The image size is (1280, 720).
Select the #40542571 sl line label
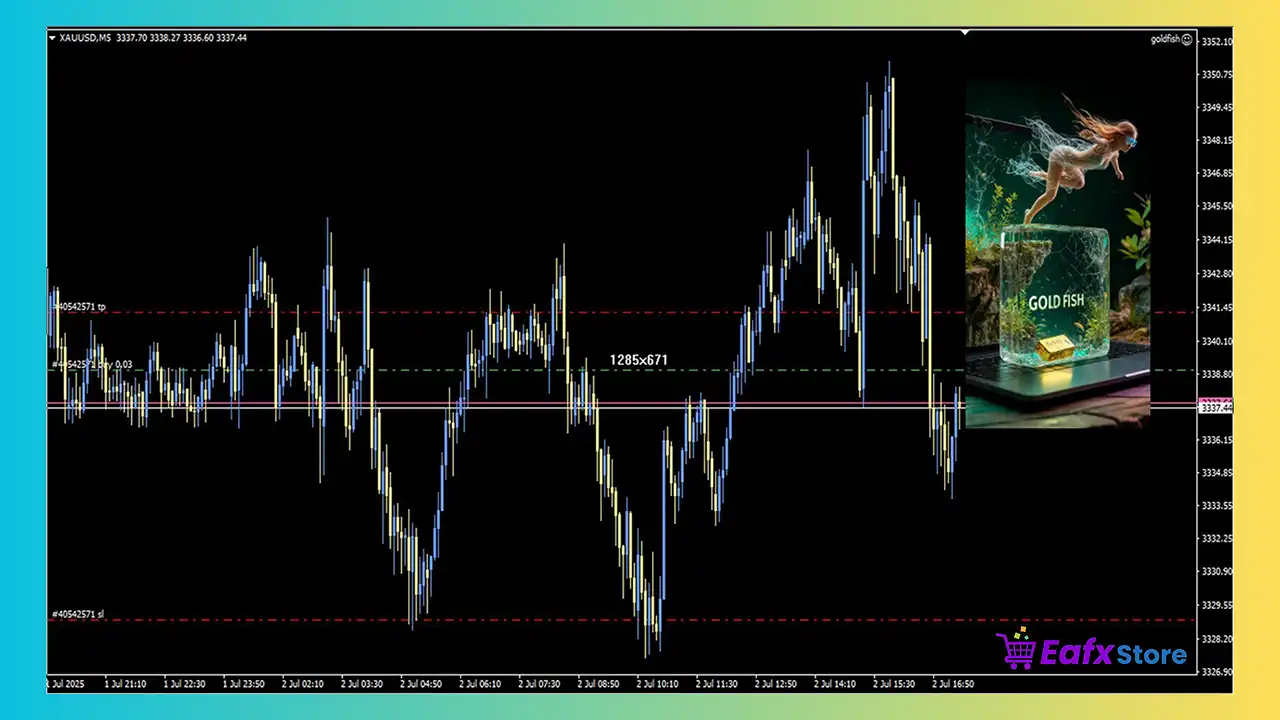pos(78,614)
